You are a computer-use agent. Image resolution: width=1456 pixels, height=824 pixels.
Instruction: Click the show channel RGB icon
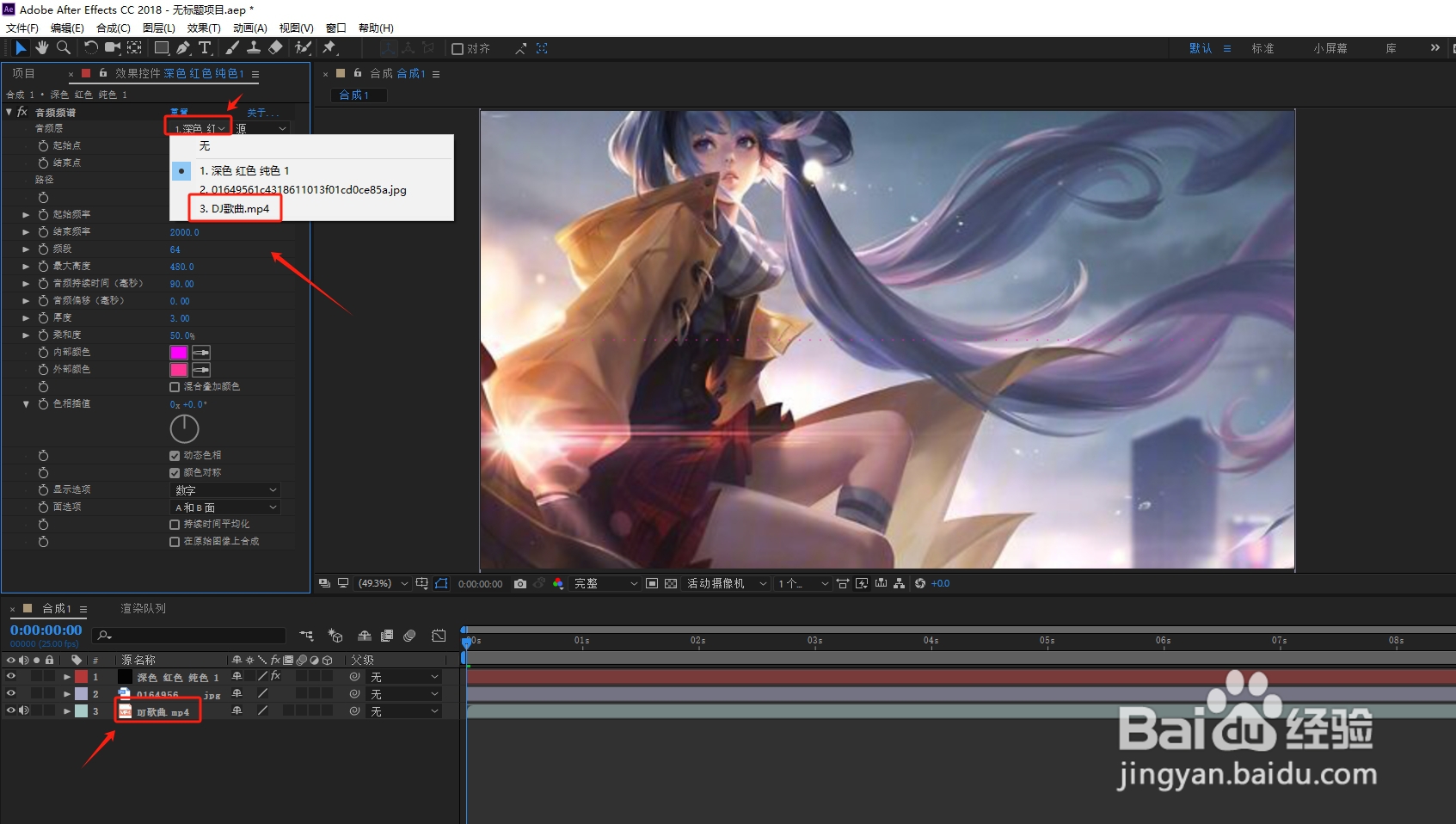(558, 583)
